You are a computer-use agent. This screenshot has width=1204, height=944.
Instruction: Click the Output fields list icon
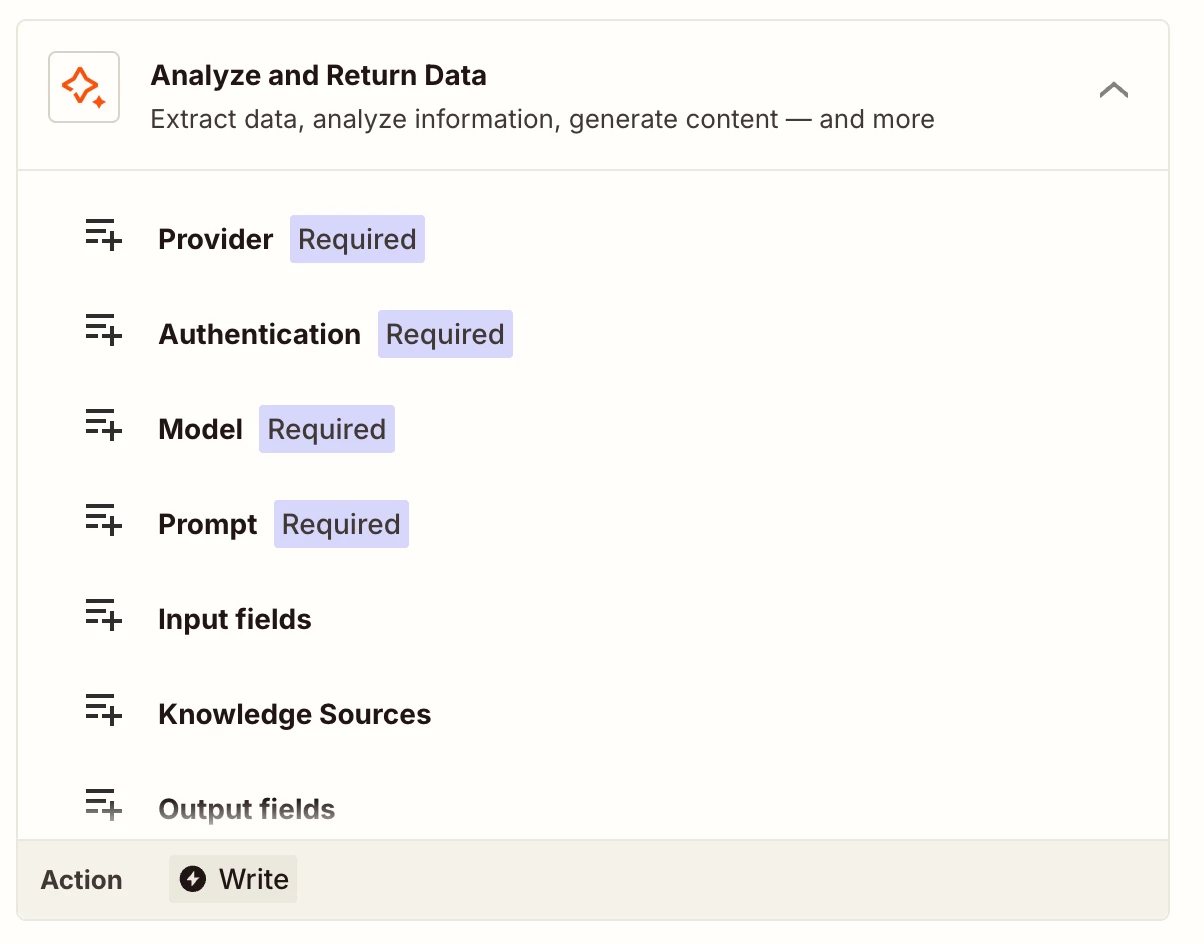point(103,805)
